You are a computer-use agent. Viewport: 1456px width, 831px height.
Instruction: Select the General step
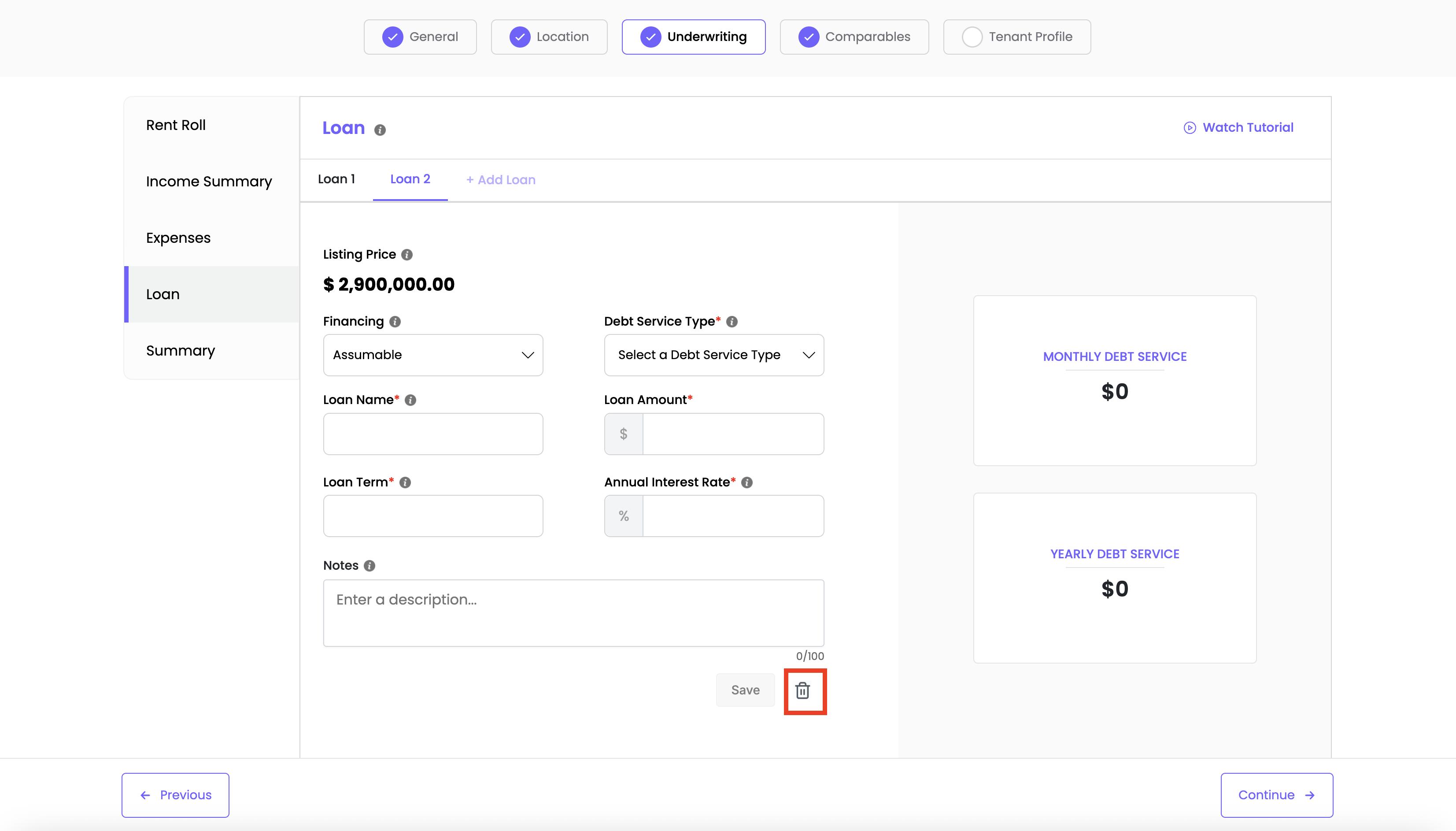(x=420, y=37)
